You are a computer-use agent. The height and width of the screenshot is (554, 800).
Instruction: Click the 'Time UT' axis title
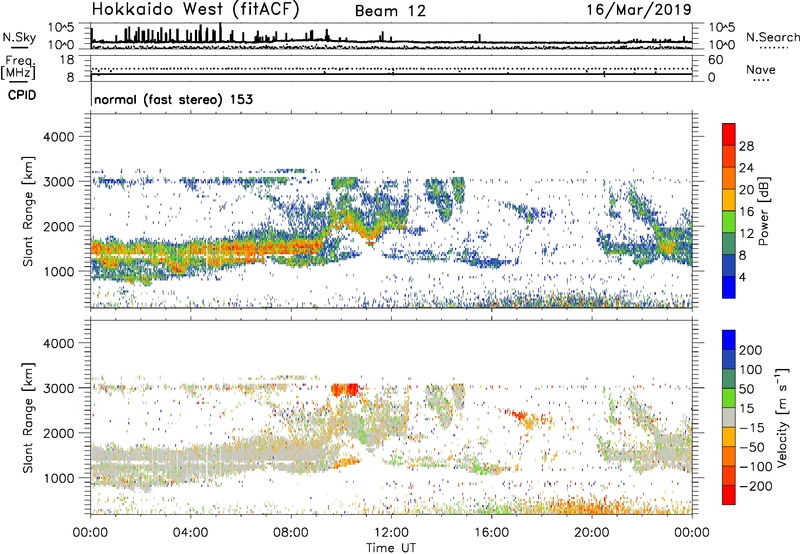391,547
